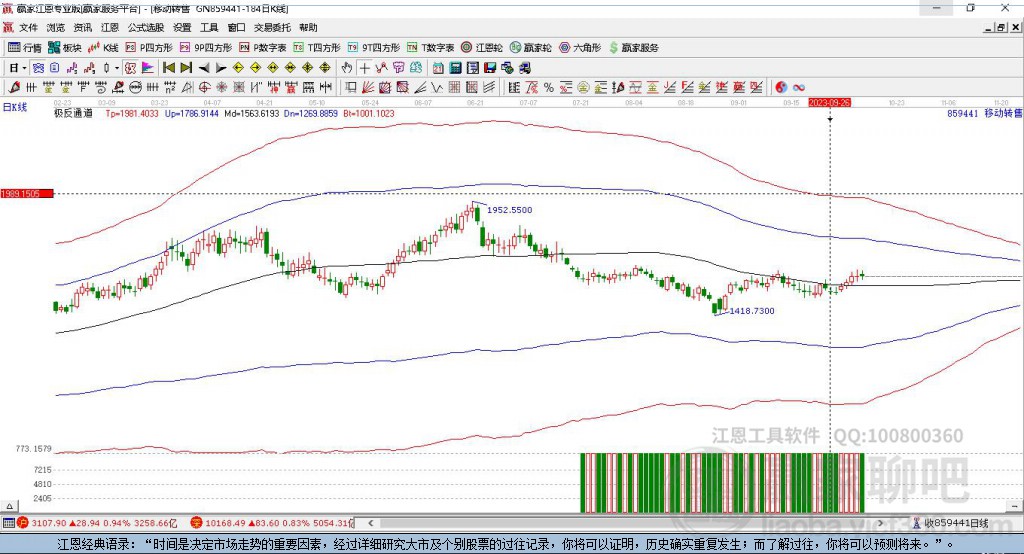This screenshot has width=1024, height=554.
Task: Select the hand pan tool
Action: coord(347,67)
